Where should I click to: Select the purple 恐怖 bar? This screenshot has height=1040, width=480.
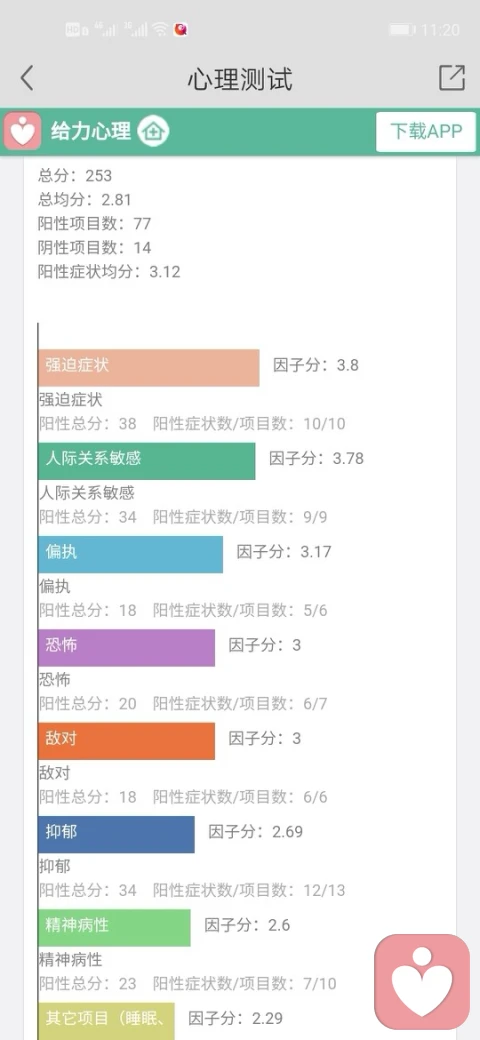coord(127,647)
